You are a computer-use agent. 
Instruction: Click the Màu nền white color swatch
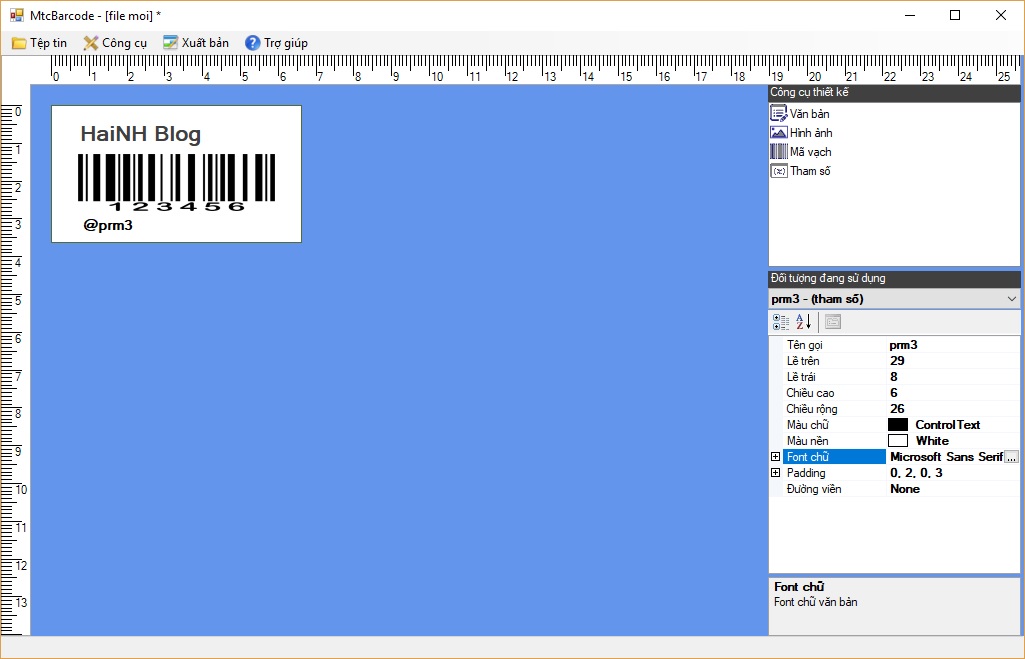[x=898, y=441]
